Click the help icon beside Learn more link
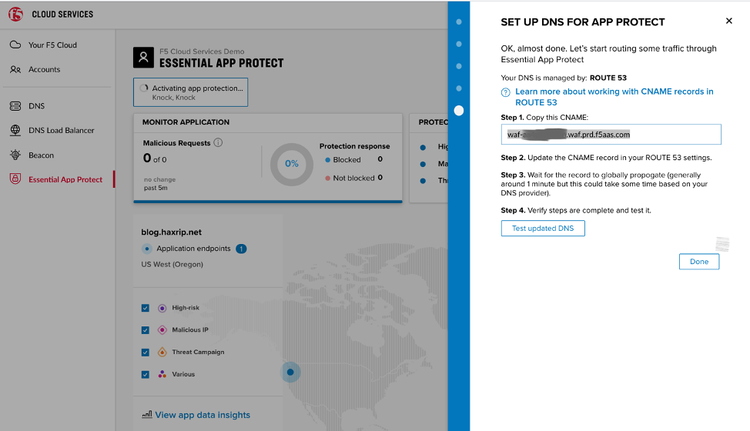 click(506, 92)
